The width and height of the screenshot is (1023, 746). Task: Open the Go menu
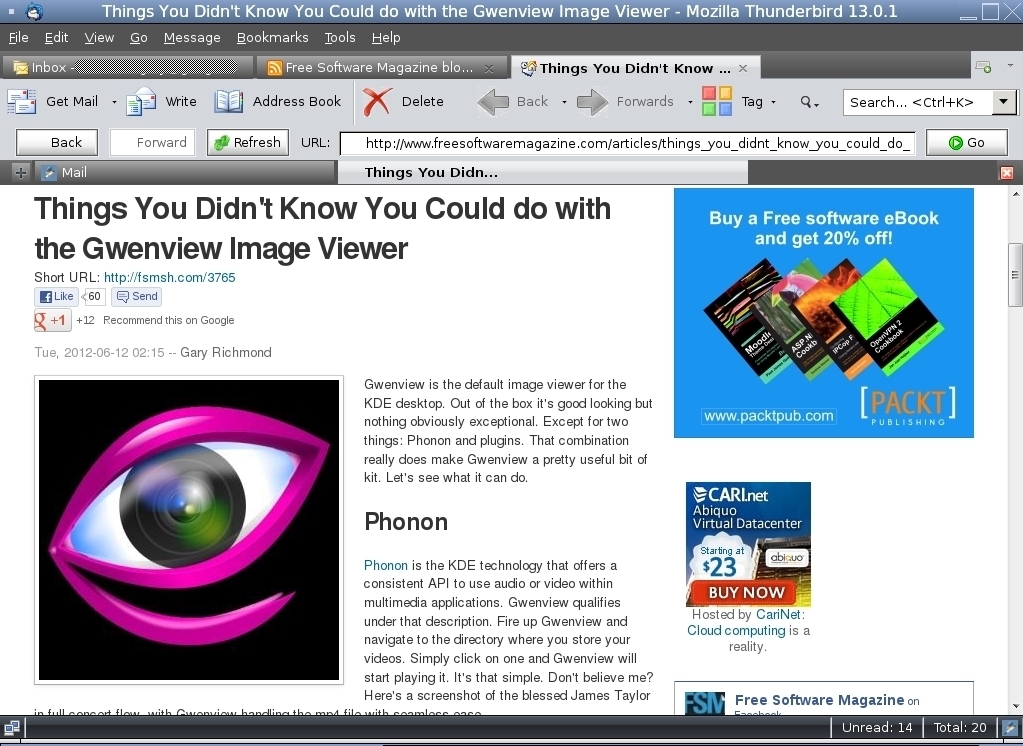(138, 38)
